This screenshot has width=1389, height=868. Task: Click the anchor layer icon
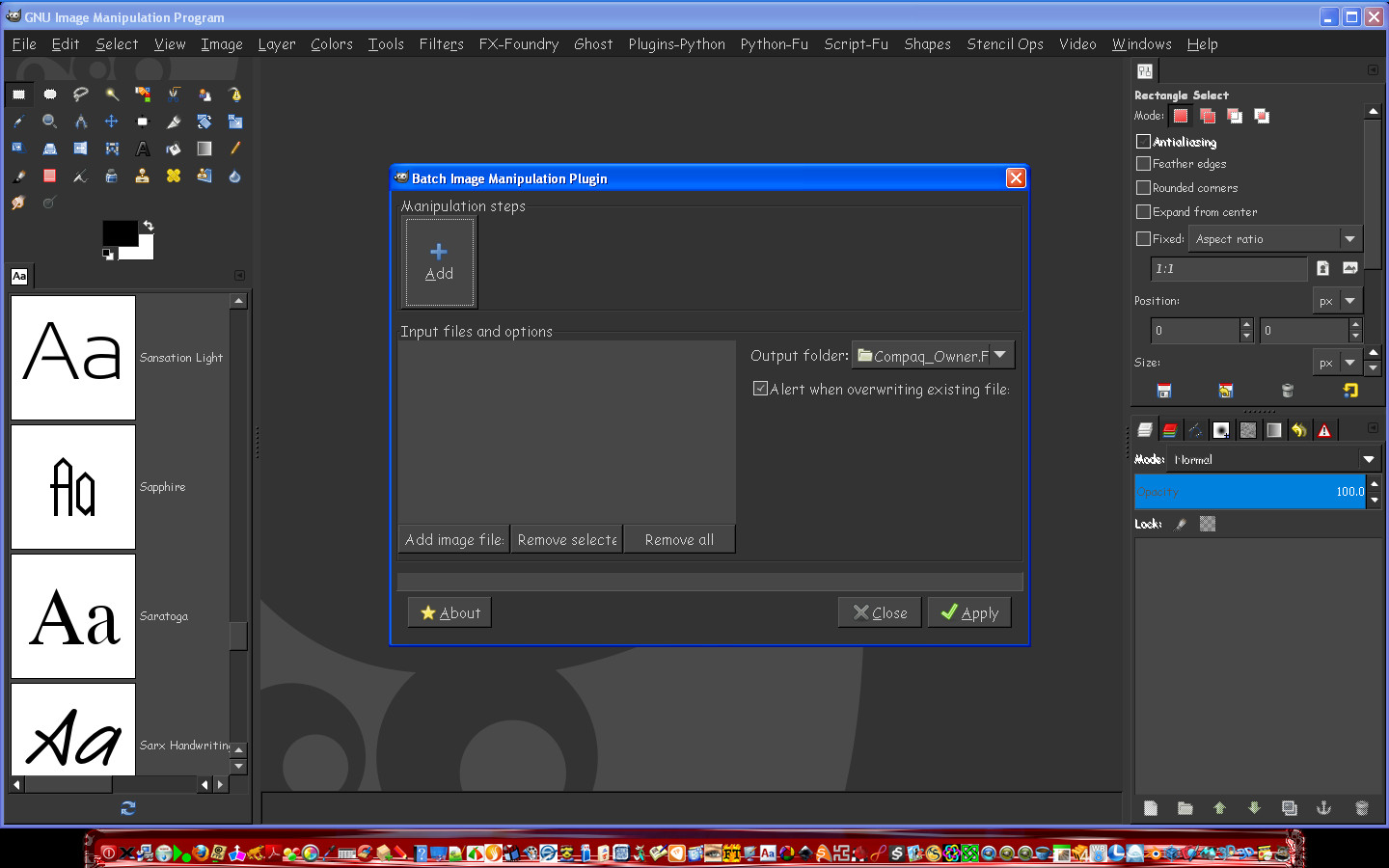(x=1323, y=808)
